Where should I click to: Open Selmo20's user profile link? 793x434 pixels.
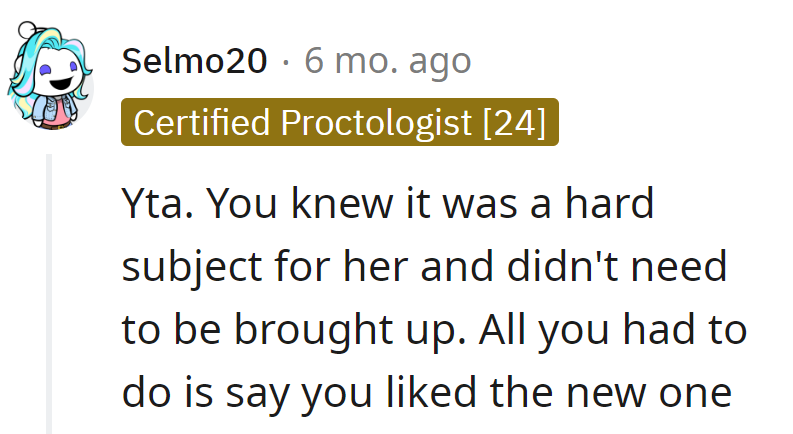click(195, 61)
